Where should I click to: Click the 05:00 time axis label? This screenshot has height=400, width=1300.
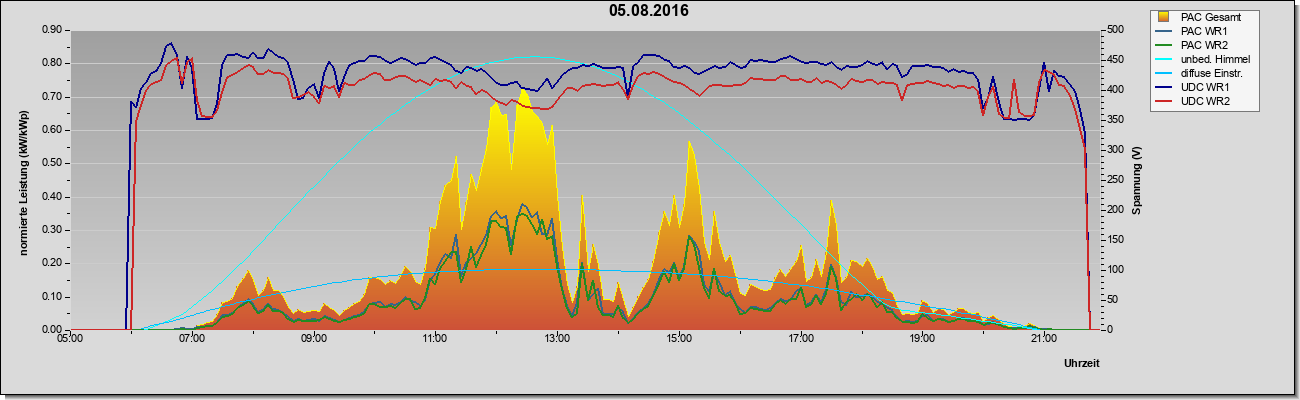coord(70,340)
